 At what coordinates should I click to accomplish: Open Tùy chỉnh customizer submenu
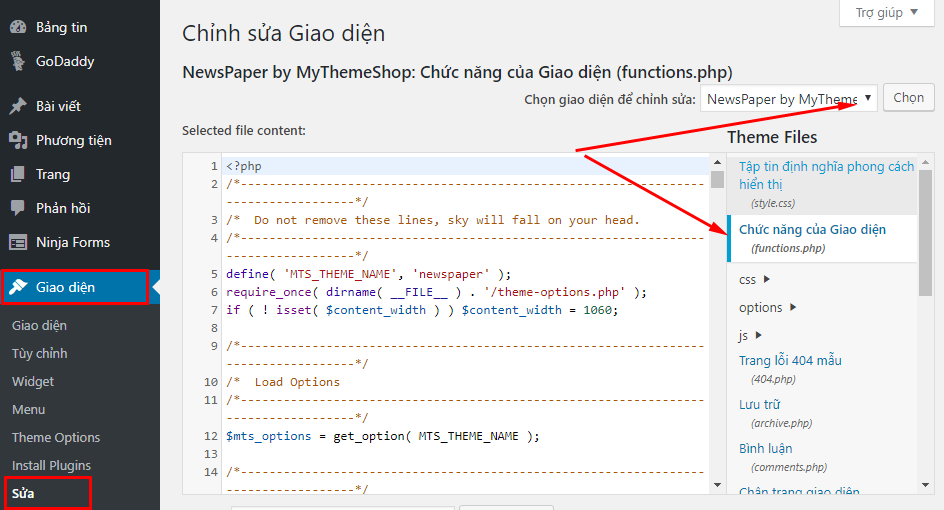[x=40, y=353]
